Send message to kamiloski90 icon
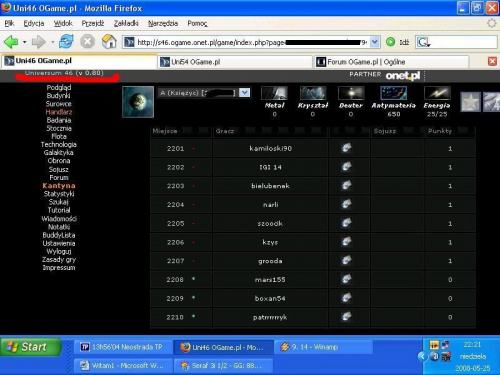This screenshot has width=500, height=375. (x=347, y=148)
